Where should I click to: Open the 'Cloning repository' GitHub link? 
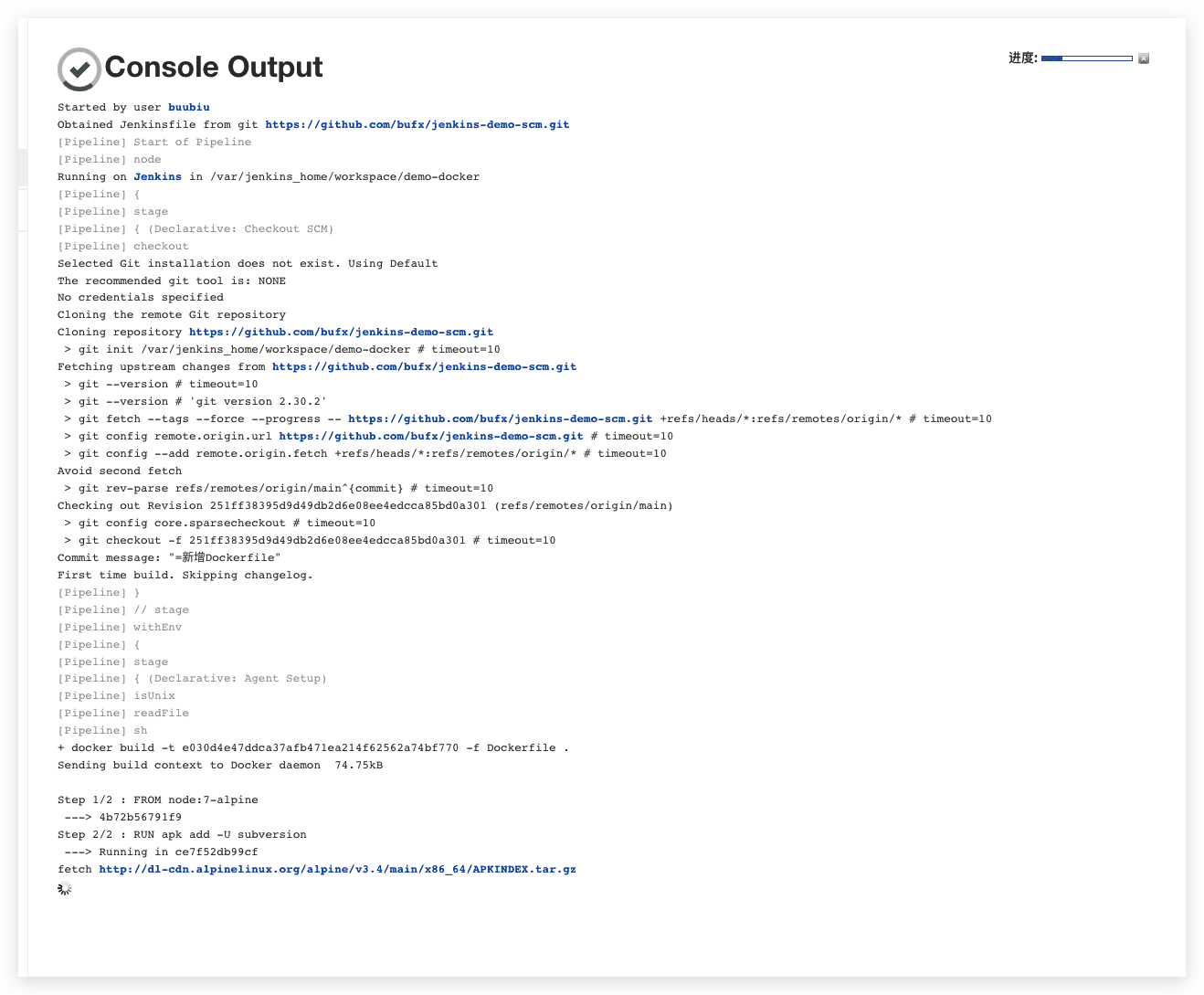click(341, 332)
